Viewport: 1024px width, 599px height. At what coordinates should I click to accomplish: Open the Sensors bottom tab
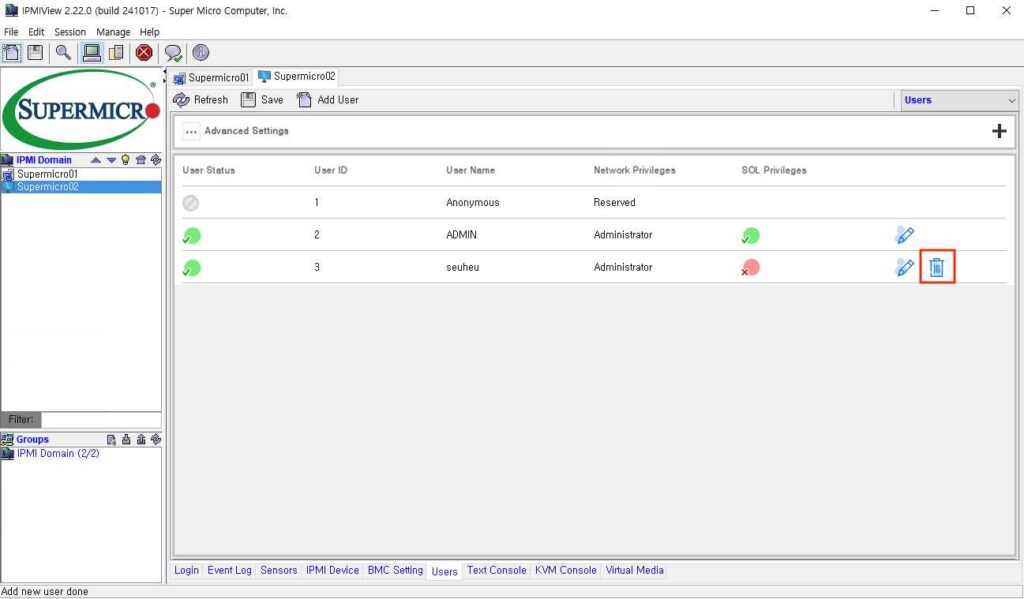(x=278, y=570)
